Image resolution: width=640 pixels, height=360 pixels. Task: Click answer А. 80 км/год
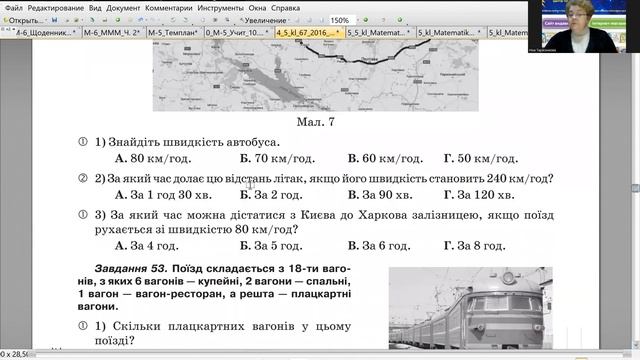click(153, 158)
